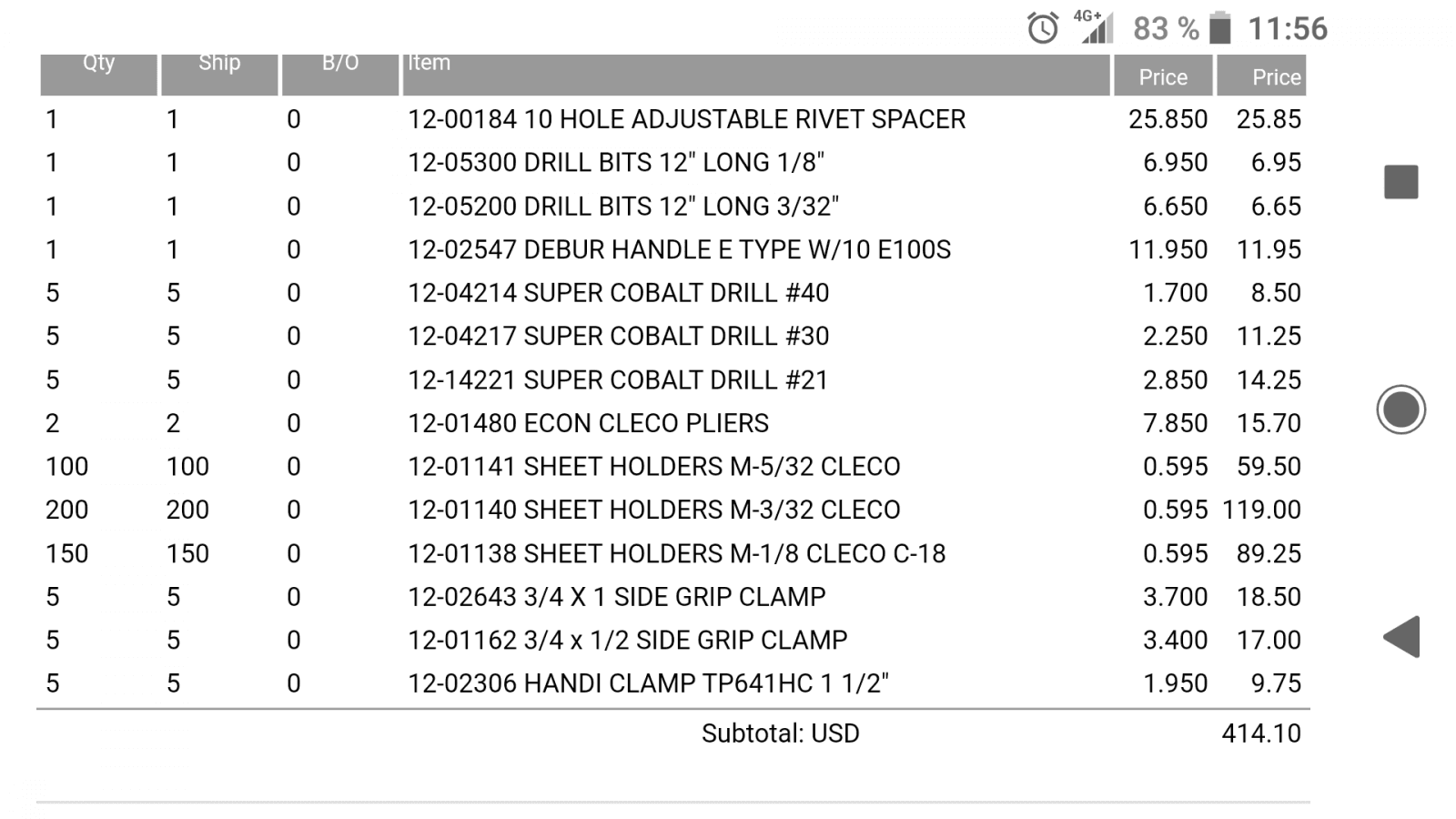This screenshot has width=1456, height=819.
Task: Tap the subtotal amount 414.10
Action: click(x=1260, y=733)
